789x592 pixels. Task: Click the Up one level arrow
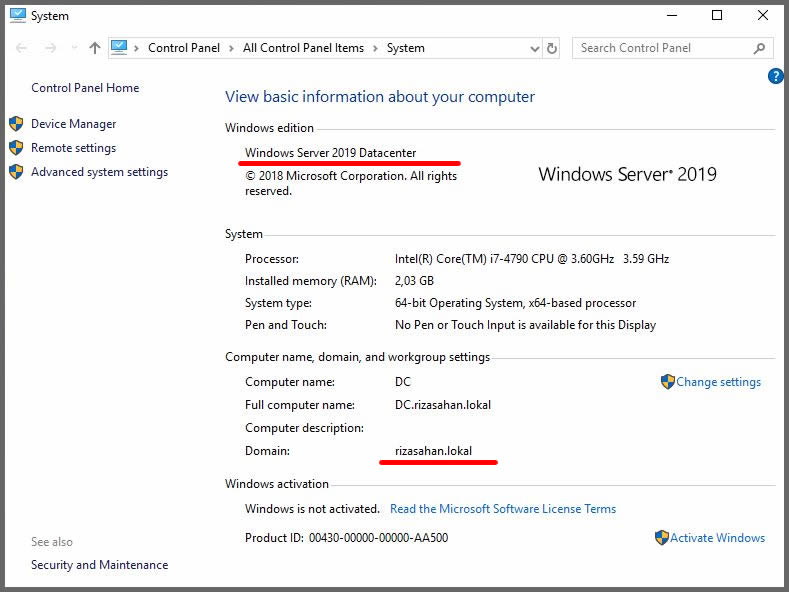(95, 48)
